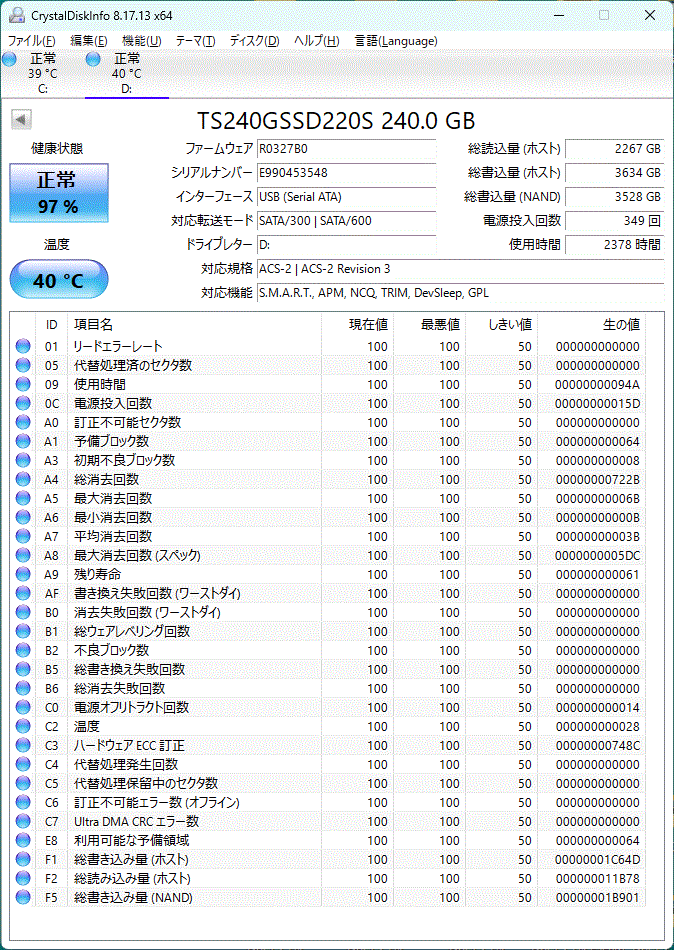Click the drive title TS240GSSD220S 240.0 GB
The height and width of the screenshot is (950, 674).
[x=336, y=121]
